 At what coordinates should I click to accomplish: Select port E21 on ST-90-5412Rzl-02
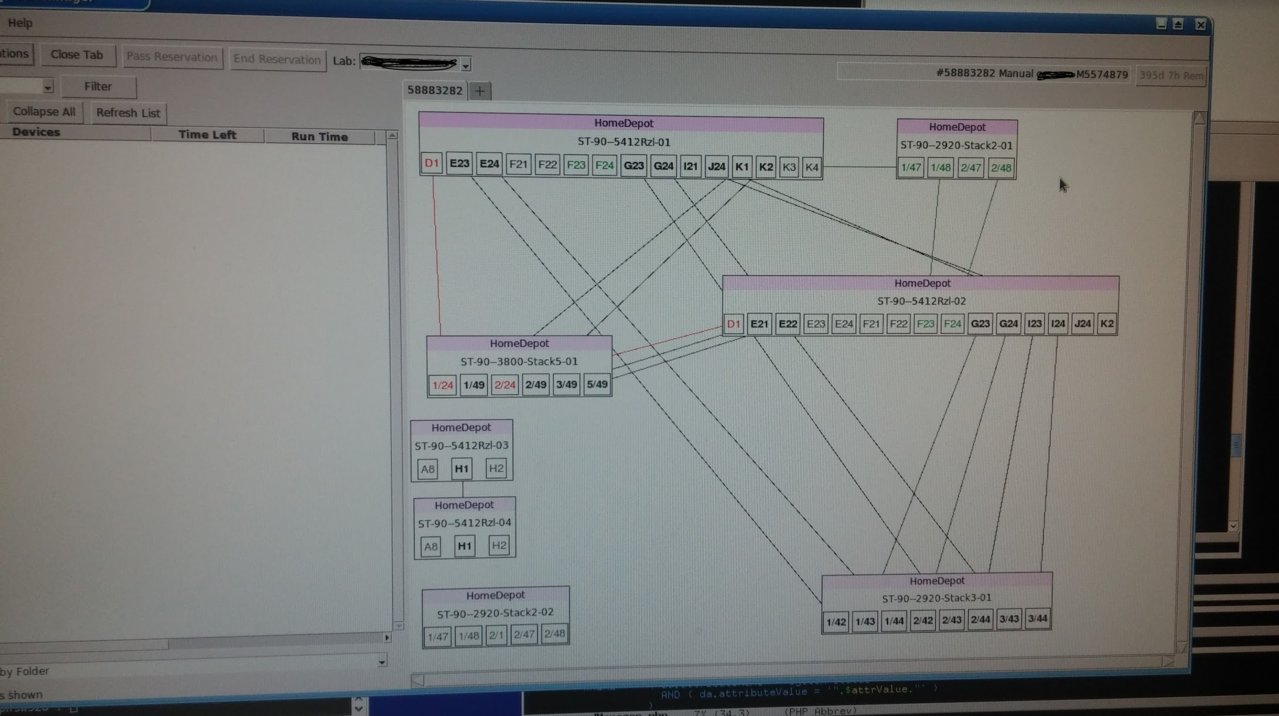pyautogui.click(x=760, y=324)
